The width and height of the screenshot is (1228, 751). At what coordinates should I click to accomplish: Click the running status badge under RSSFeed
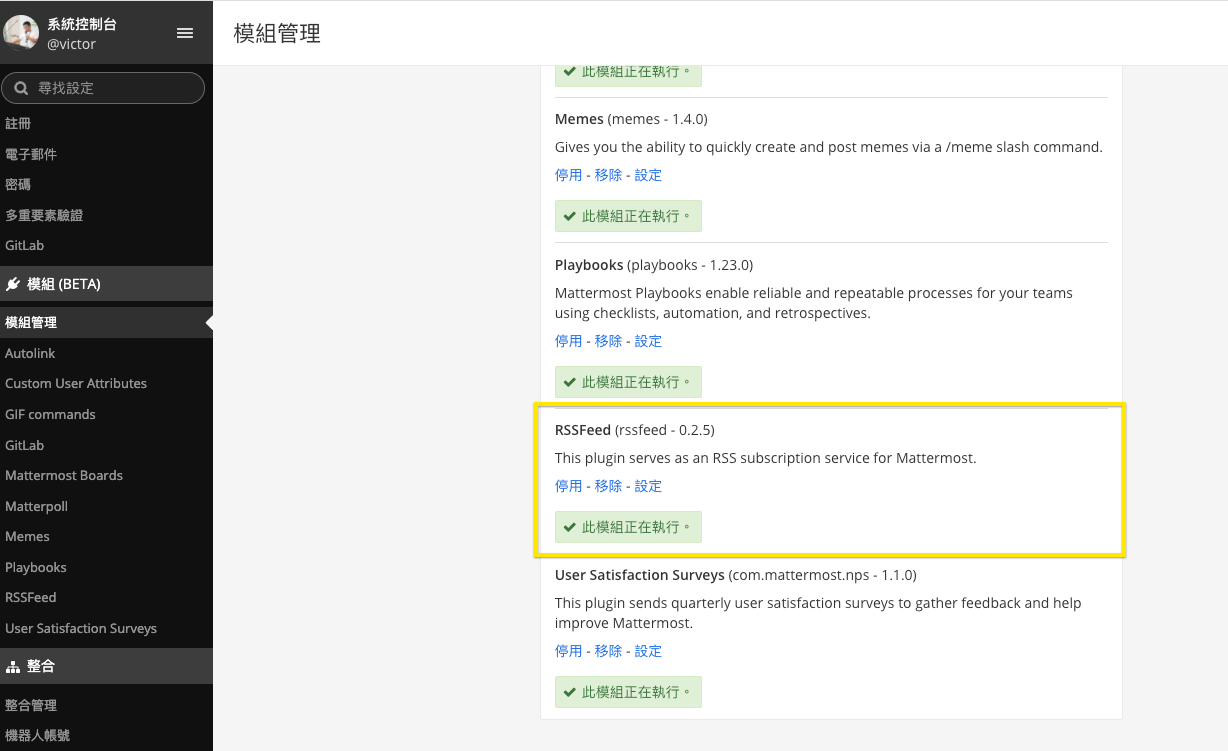tap(628, 527)
